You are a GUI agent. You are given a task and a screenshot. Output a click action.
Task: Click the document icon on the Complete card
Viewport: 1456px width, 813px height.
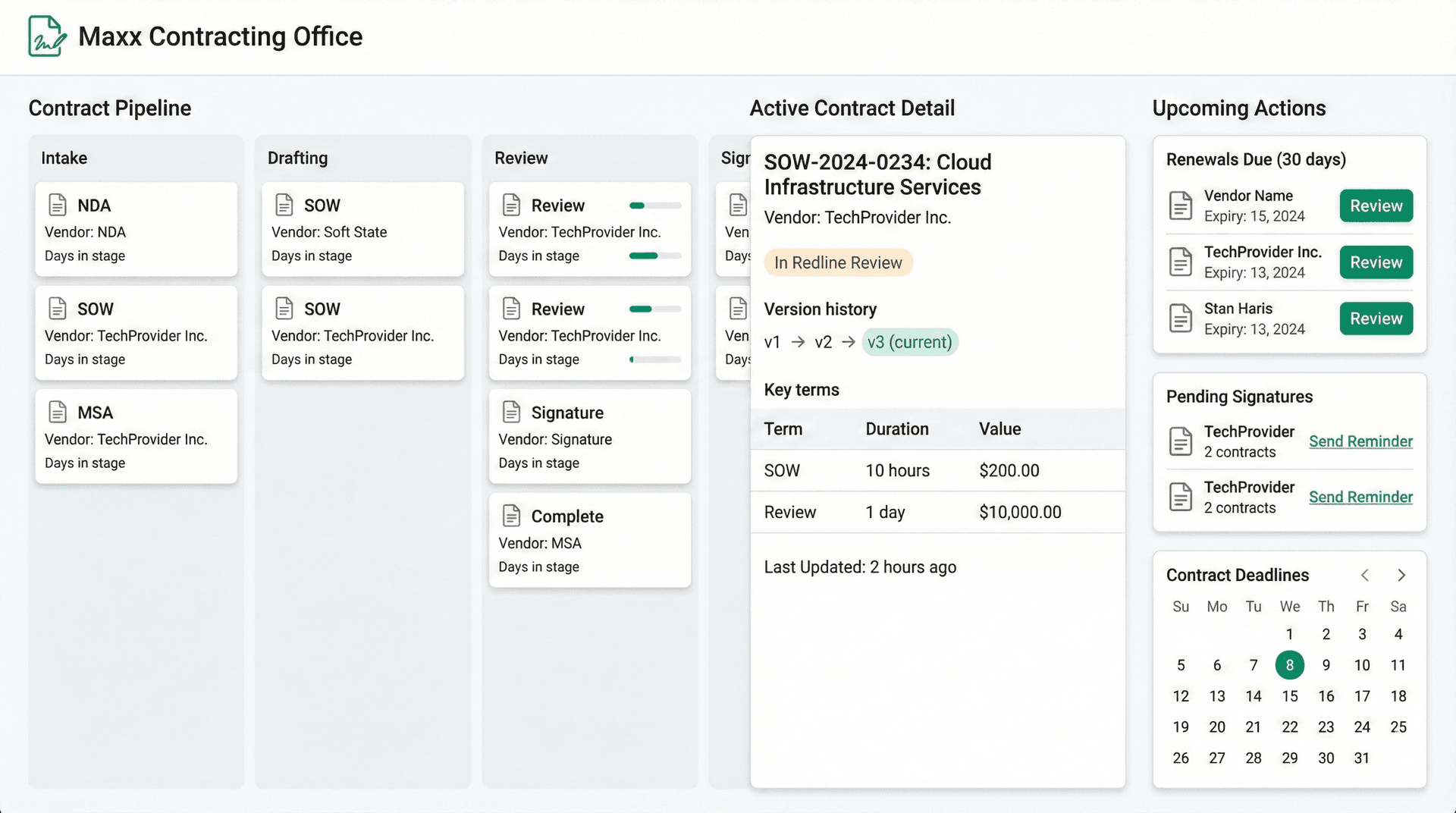tap(512, 515)
